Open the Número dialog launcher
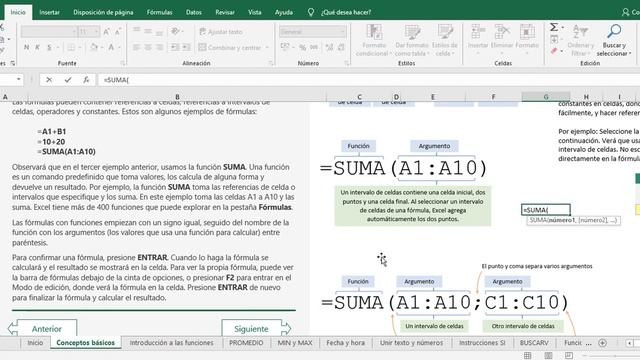This screenshot has height=360, width=640. pyautogui.click(x=347, y=63)
